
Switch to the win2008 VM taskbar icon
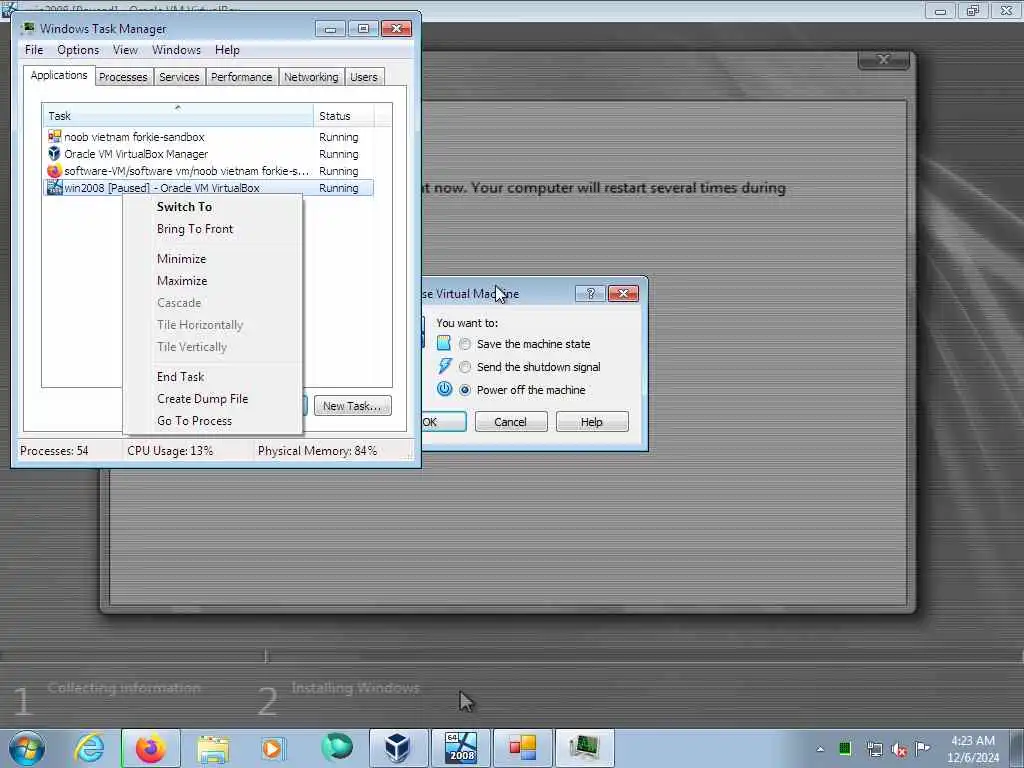(x=460, y=748)
